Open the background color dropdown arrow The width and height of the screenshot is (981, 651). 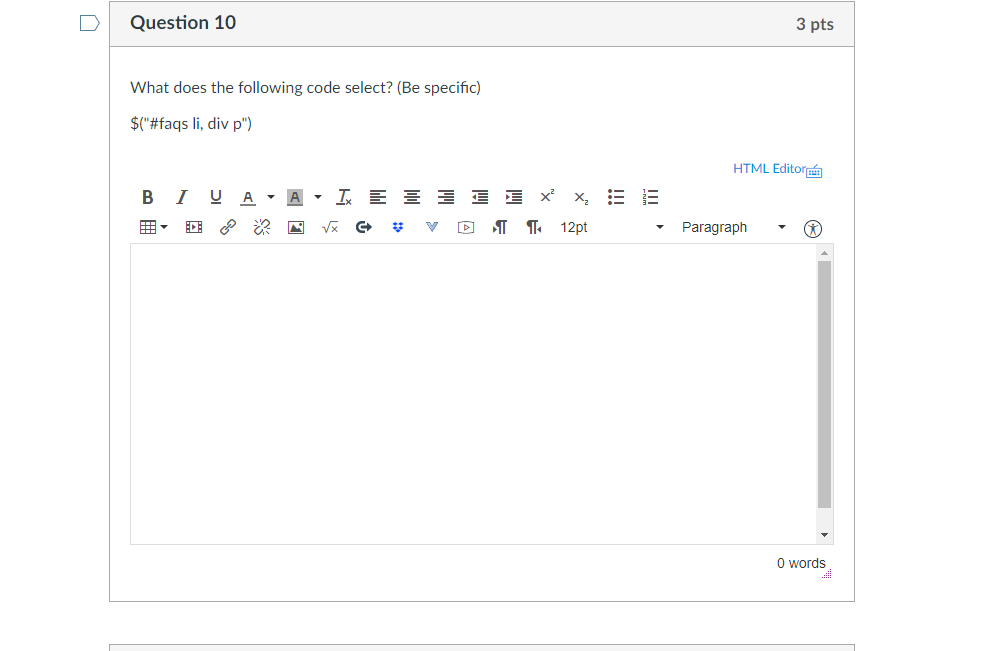tap(318, 198)
